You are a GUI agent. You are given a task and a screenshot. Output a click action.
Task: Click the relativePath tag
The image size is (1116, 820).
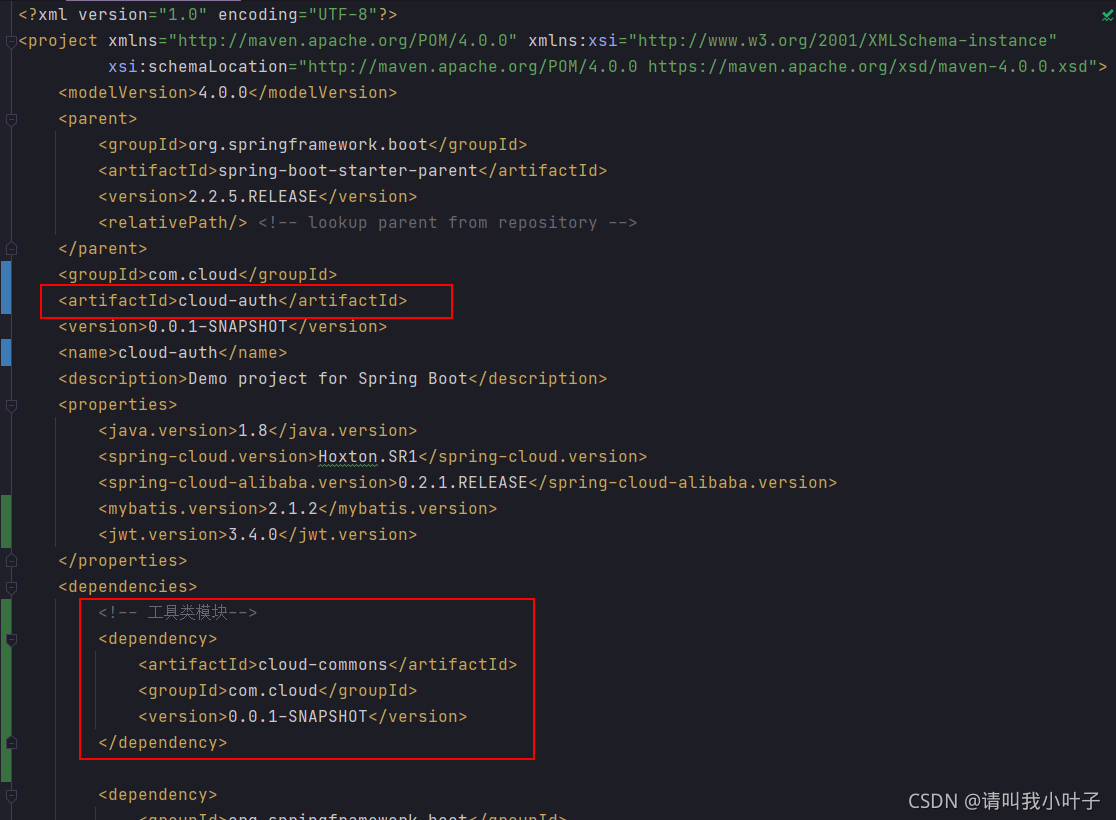[x=173, y=222]
